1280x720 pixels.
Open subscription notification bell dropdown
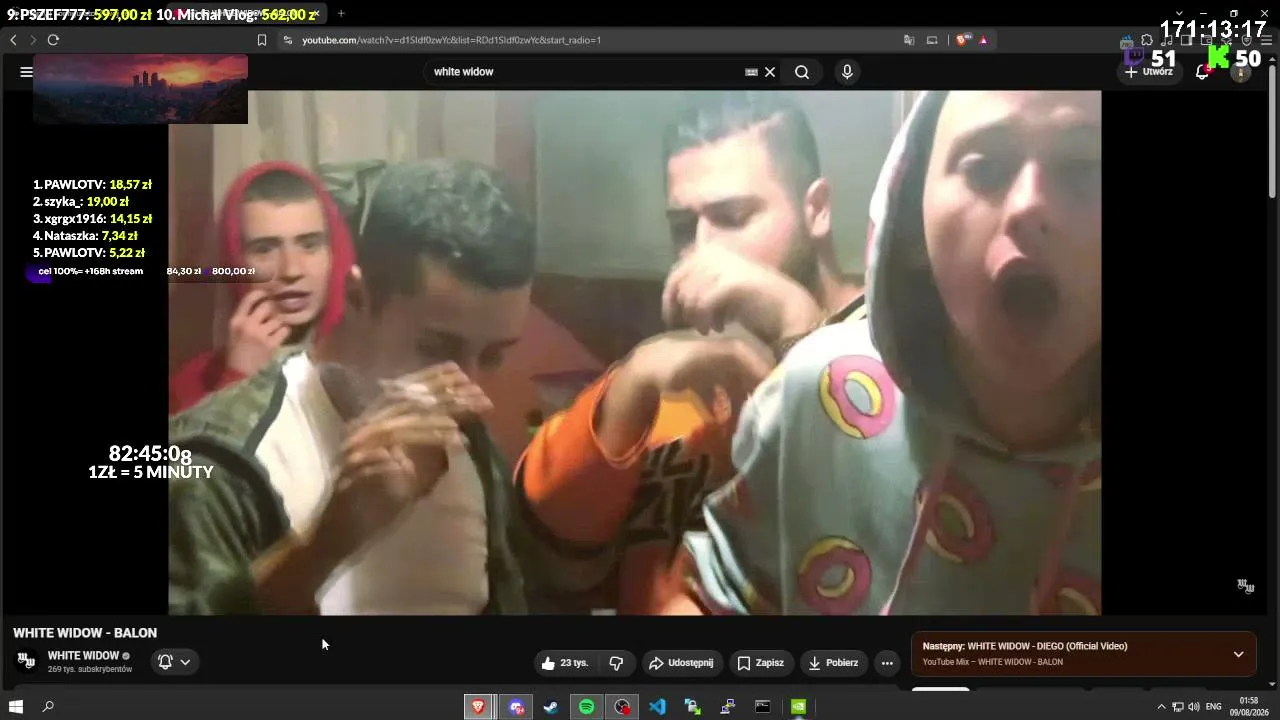click(x=174, y=662)
